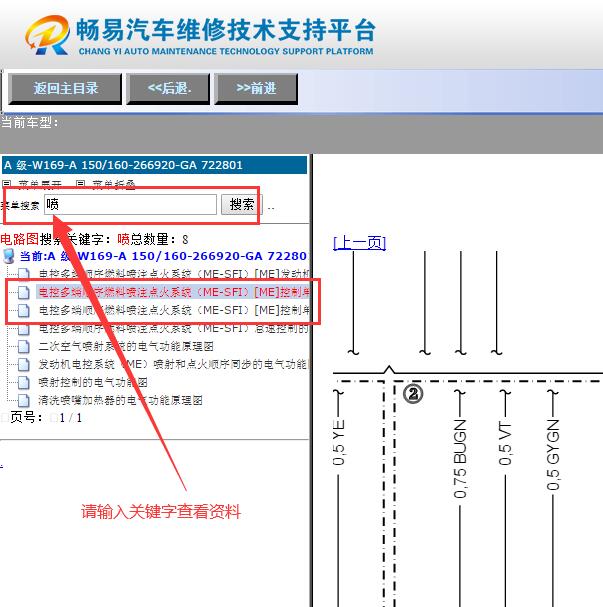Click the 当前车型: label

point(29,122)
